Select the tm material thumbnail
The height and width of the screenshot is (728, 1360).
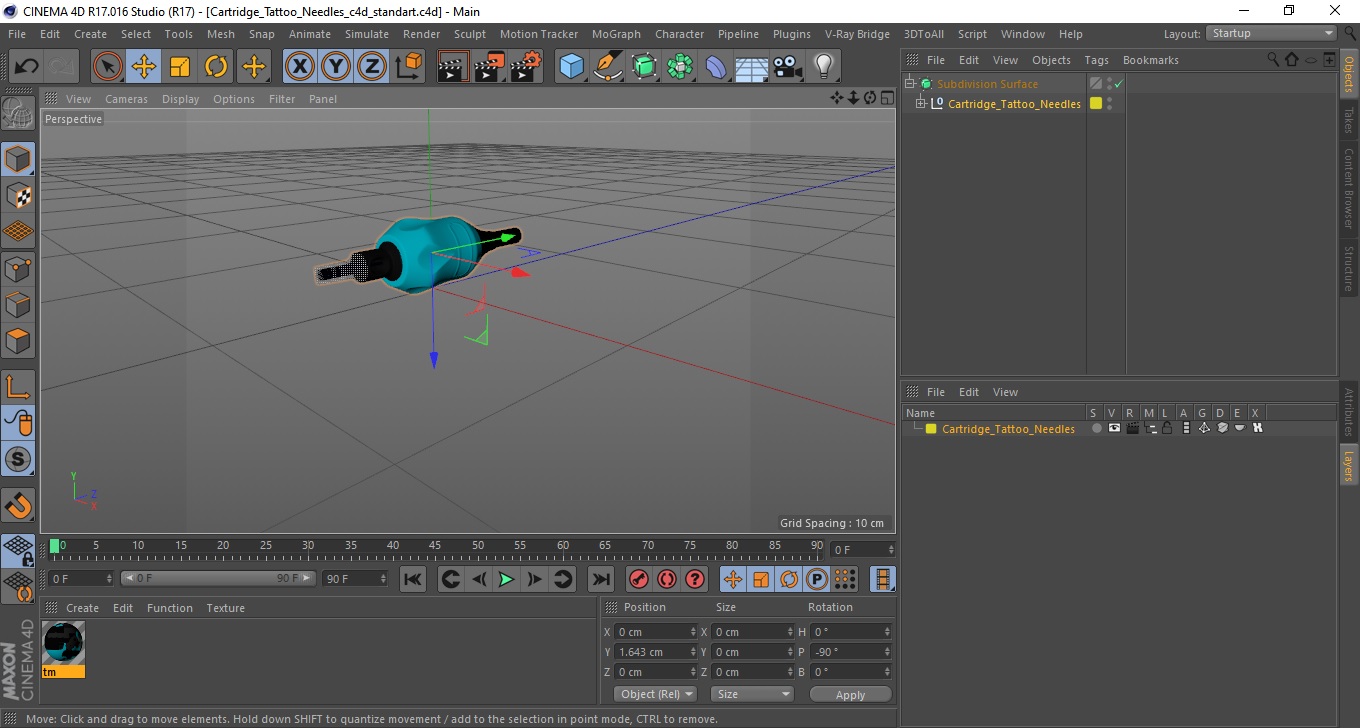[63, 643]
